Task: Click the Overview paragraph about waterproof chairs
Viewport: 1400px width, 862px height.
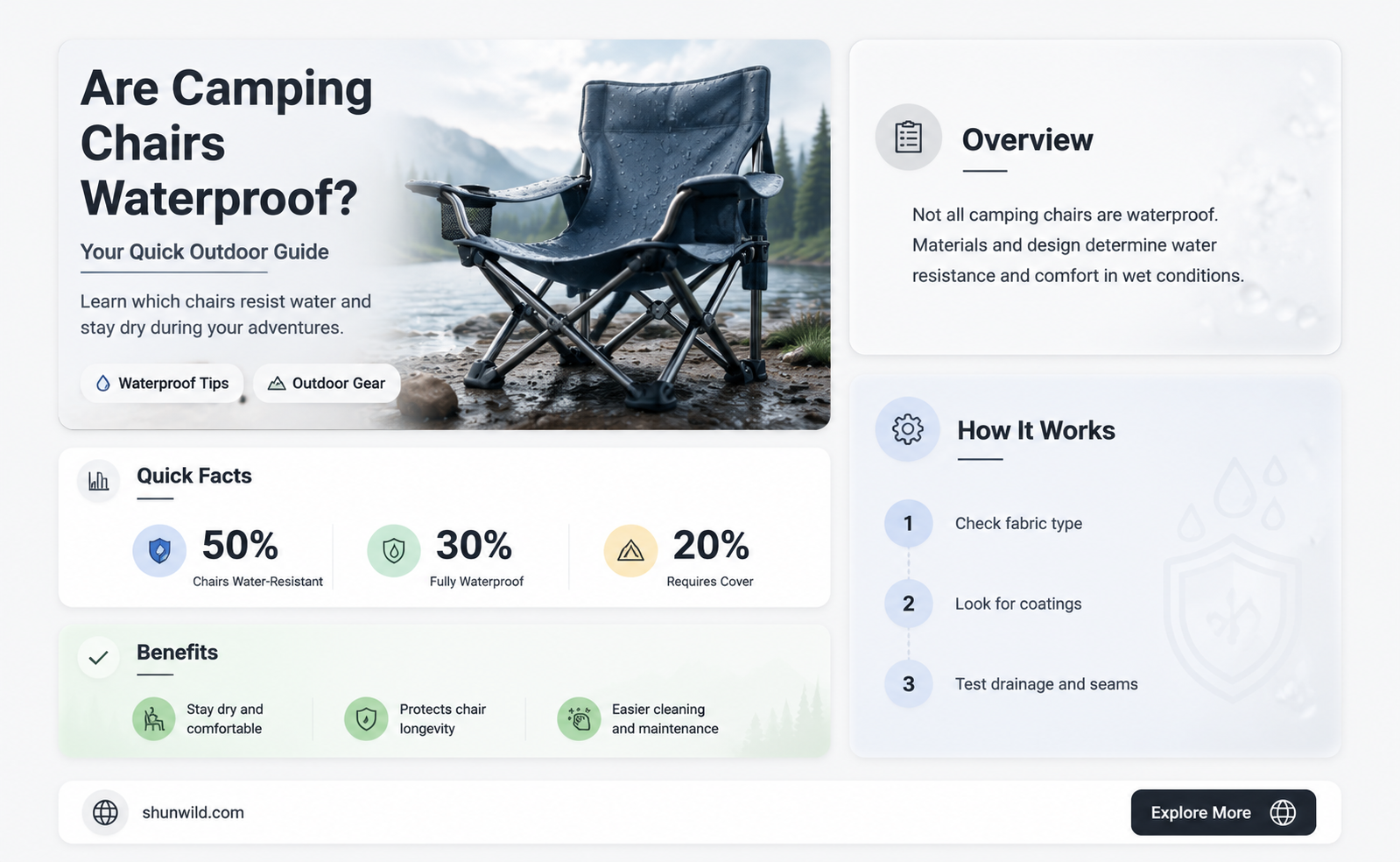Action: coord(1078,245)
